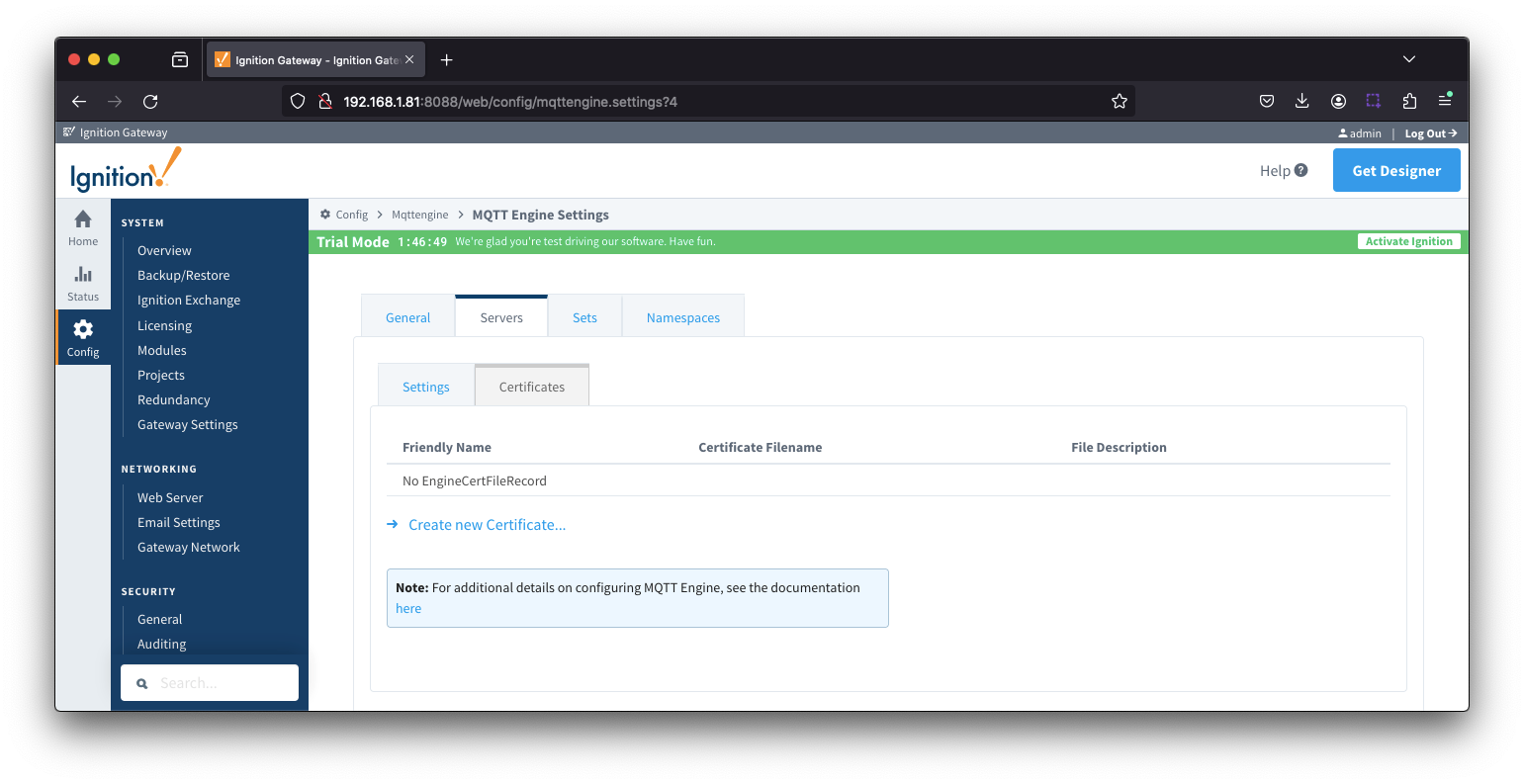Click the Help question mark icon
Image resolution: width=1524 pixels, height=784 pixels.
(1300, 170)
